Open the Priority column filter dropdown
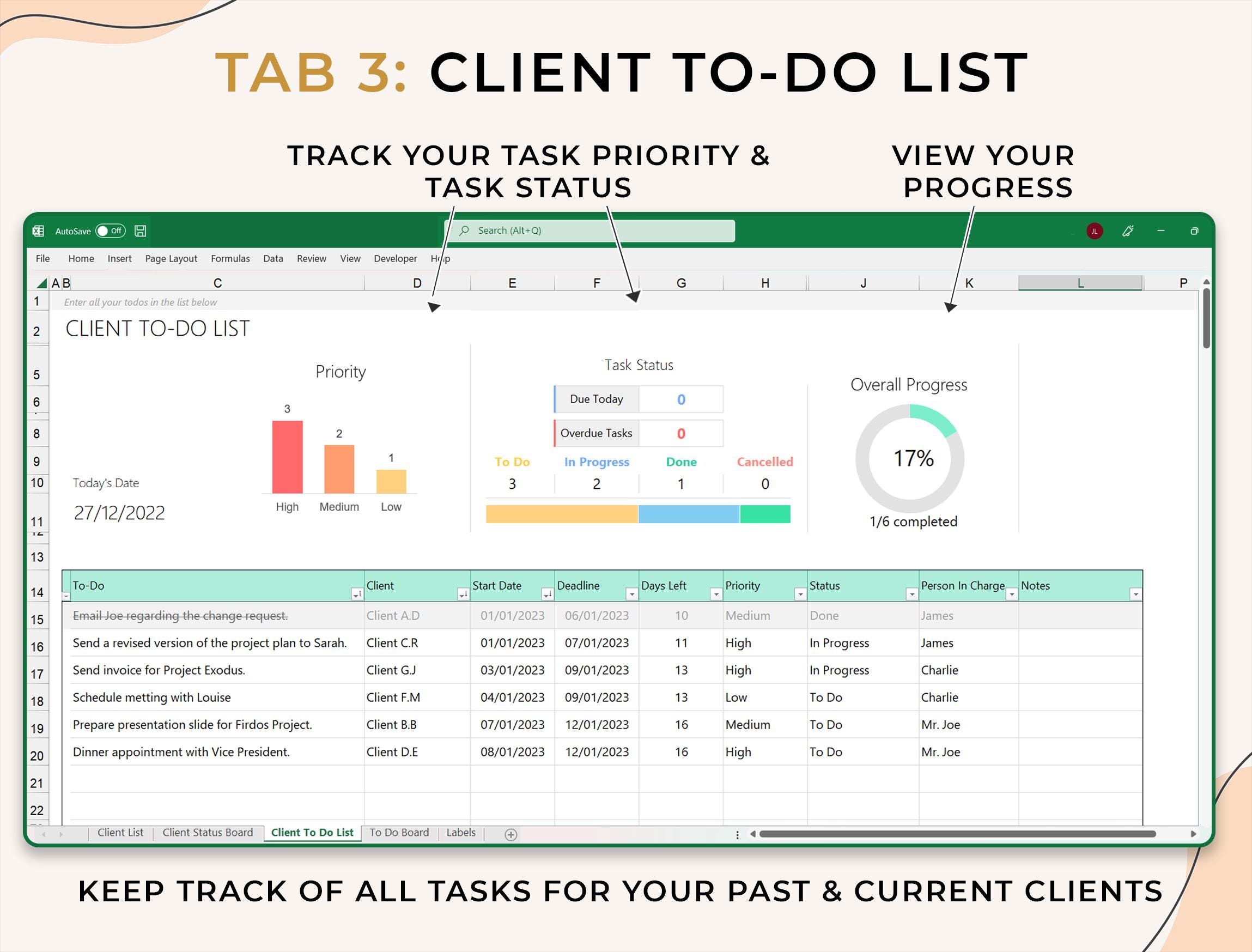 [801, 595]
